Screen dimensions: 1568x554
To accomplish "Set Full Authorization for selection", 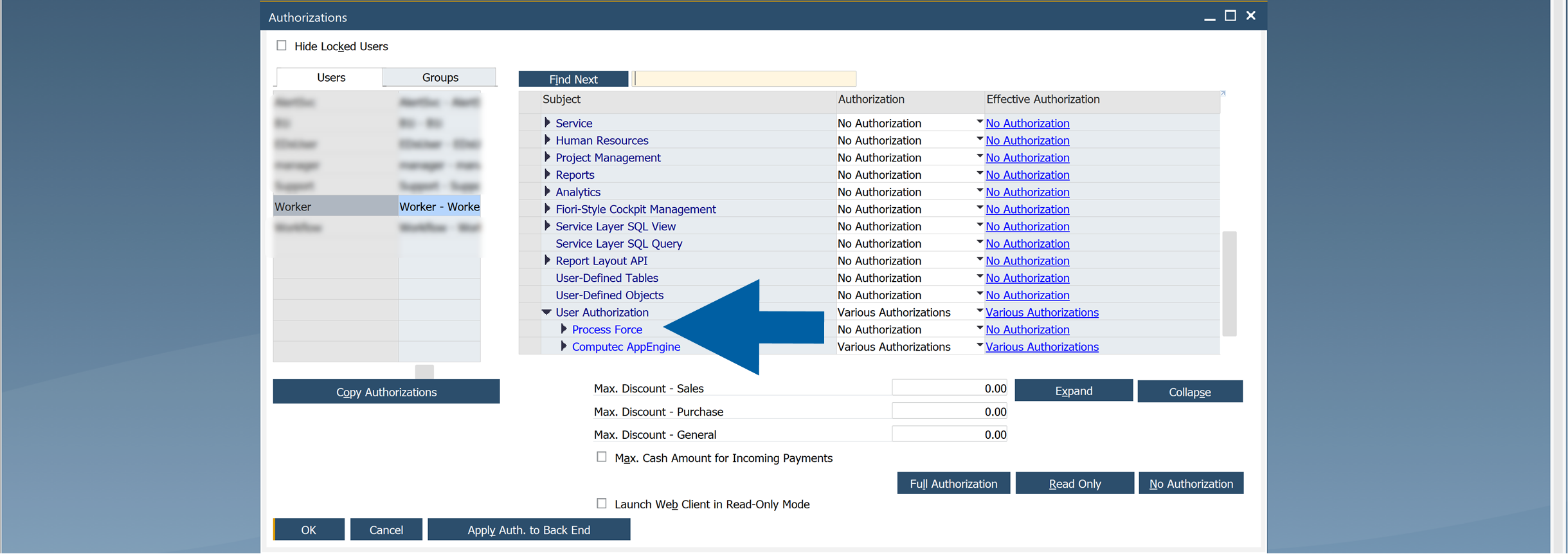I will point(953,483).
